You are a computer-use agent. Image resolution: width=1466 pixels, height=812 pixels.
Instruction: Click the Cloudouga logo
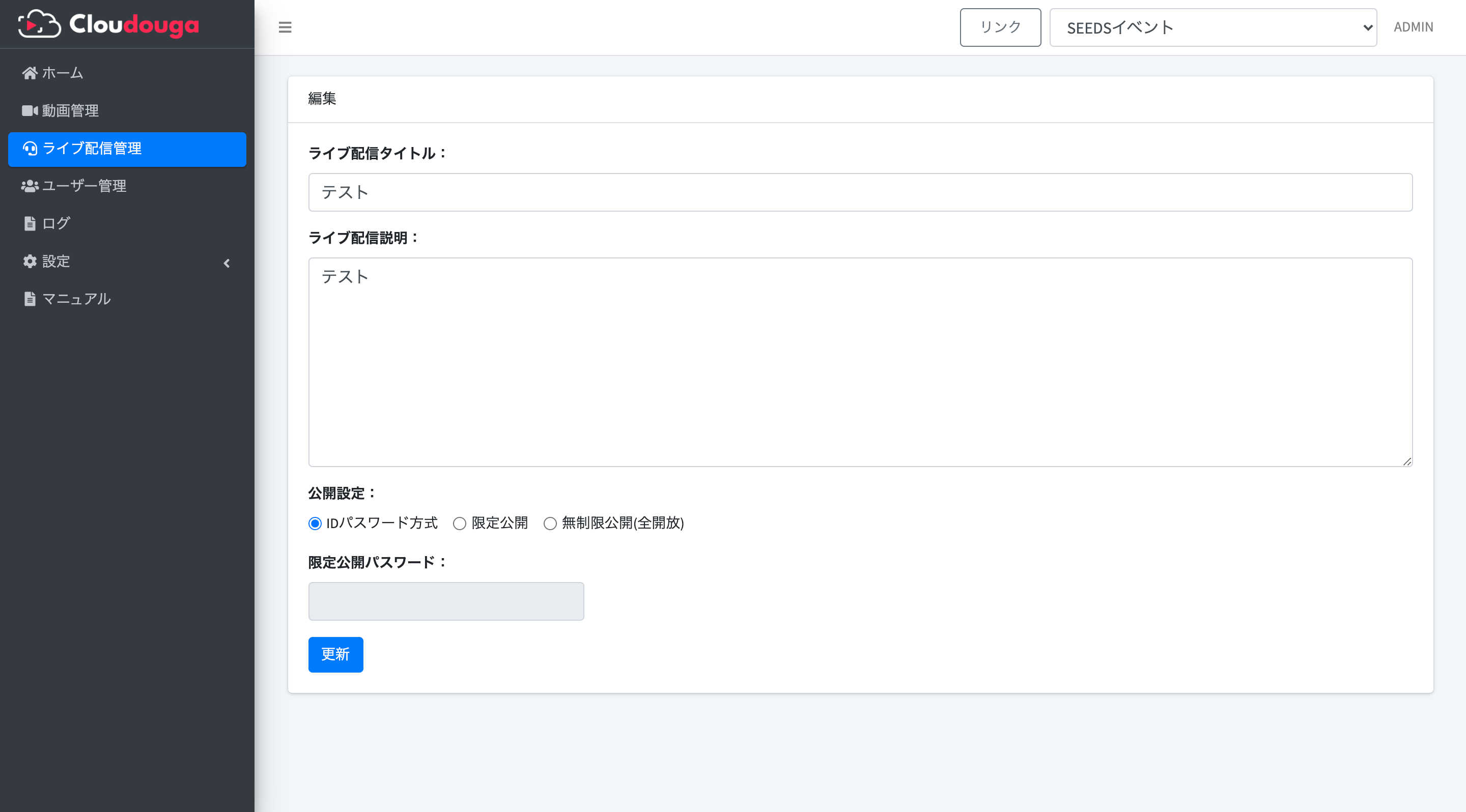coord(108,24)
